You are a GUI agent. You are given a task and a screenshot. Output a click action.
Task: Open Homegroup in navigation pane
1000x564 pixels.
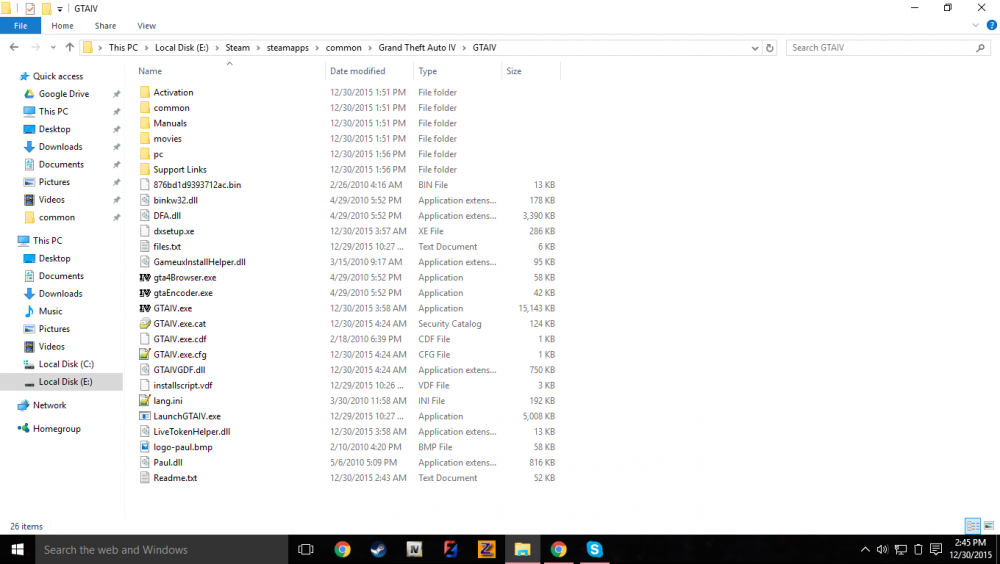click(x=56, y=429)
